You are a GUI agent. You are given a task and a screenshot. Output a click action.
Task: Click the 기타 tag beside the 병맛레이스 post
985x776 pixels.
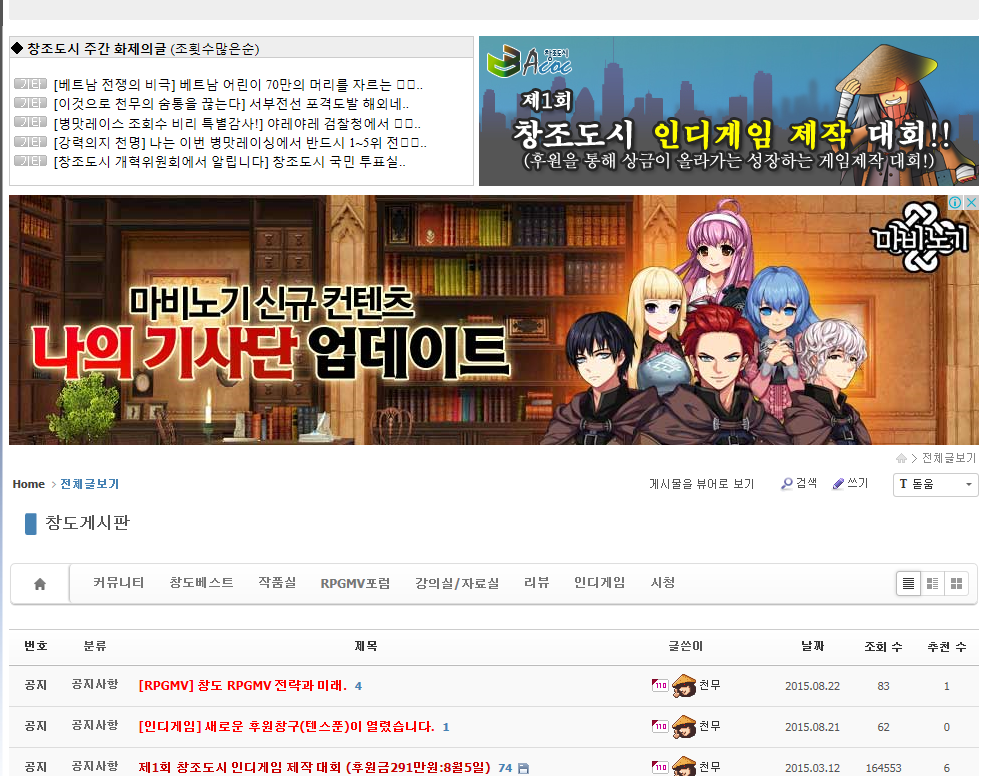coord(31,123)
